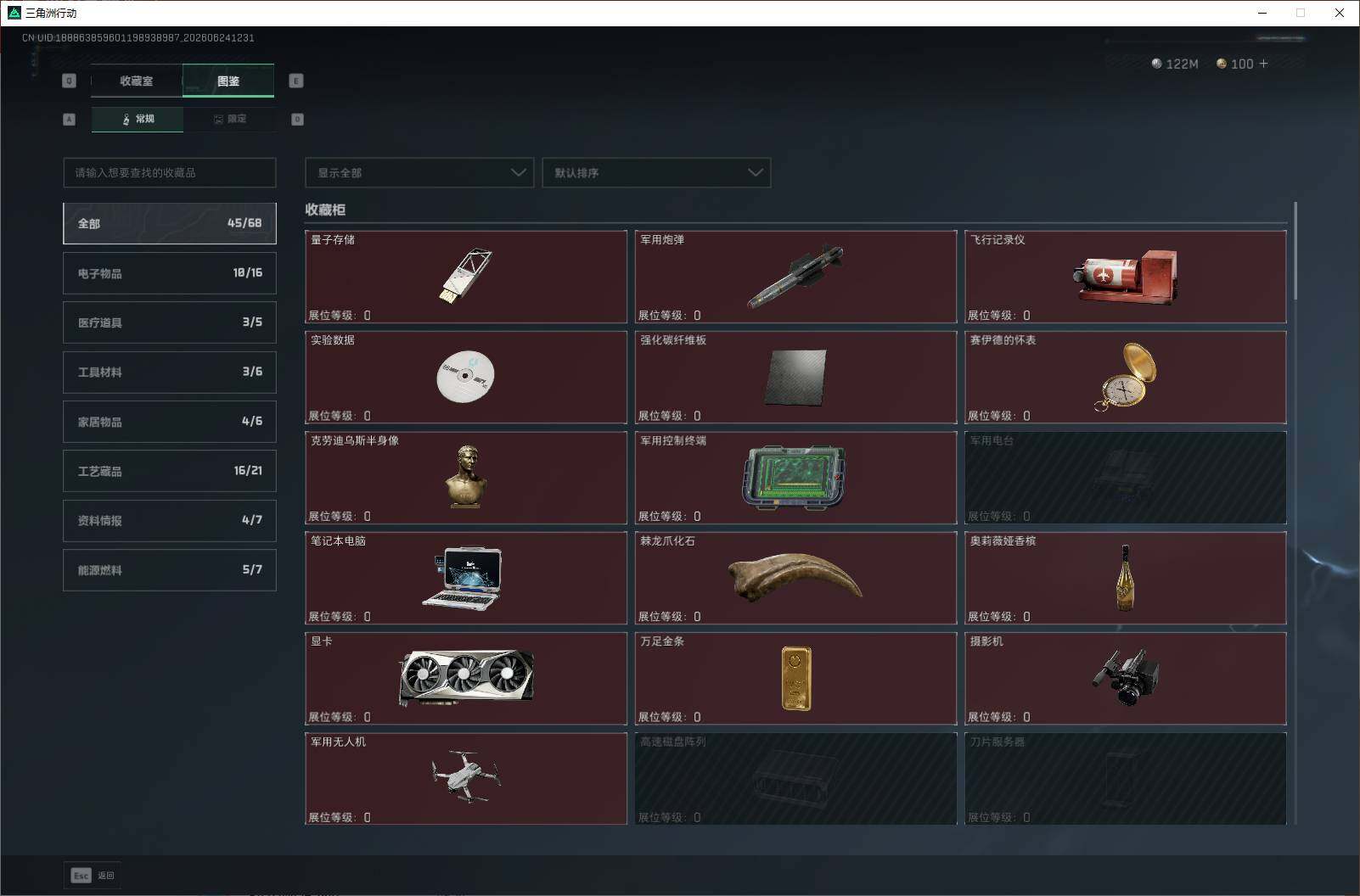Click the collection list vertical scrollbar
The height and width of the screenshot is (896, 1360).
1295,250
